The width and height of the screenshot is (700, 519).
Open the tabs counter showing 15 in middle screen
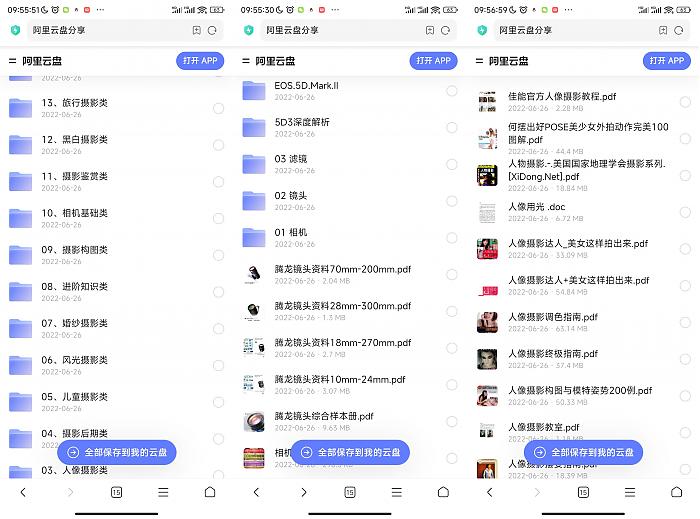point(350,492)
